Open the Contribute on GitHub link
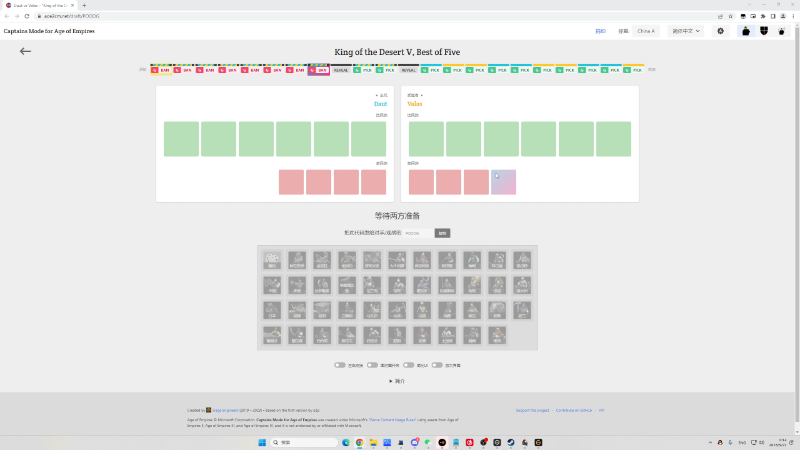Screen dimensions: 800x450 tap(574, 410)
